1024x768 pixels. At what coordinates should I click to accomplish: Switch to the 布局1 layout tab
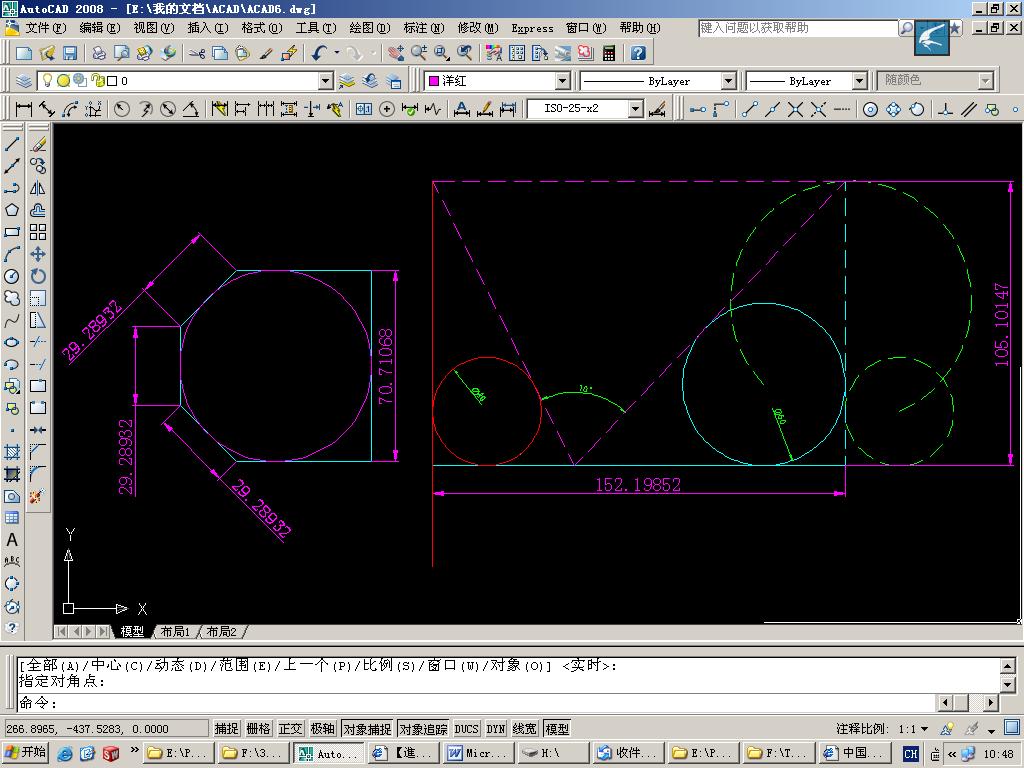[x=174, y=632]
